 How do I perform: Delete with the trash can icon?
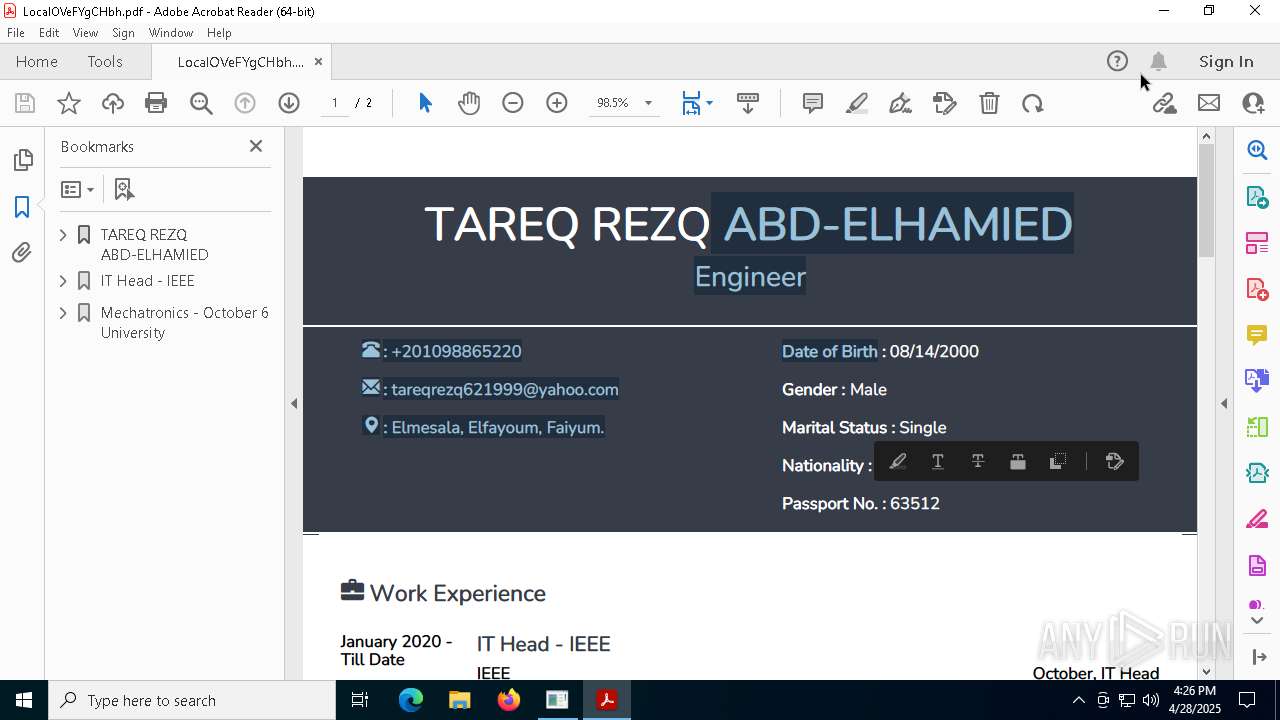pos(989,103)
